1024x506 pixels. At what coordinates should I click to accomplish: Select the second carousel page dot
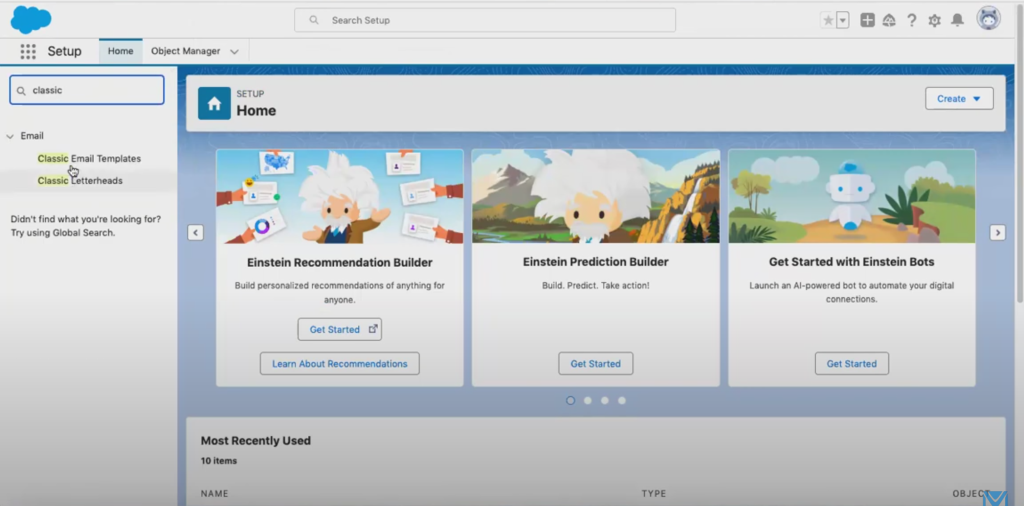588,400
